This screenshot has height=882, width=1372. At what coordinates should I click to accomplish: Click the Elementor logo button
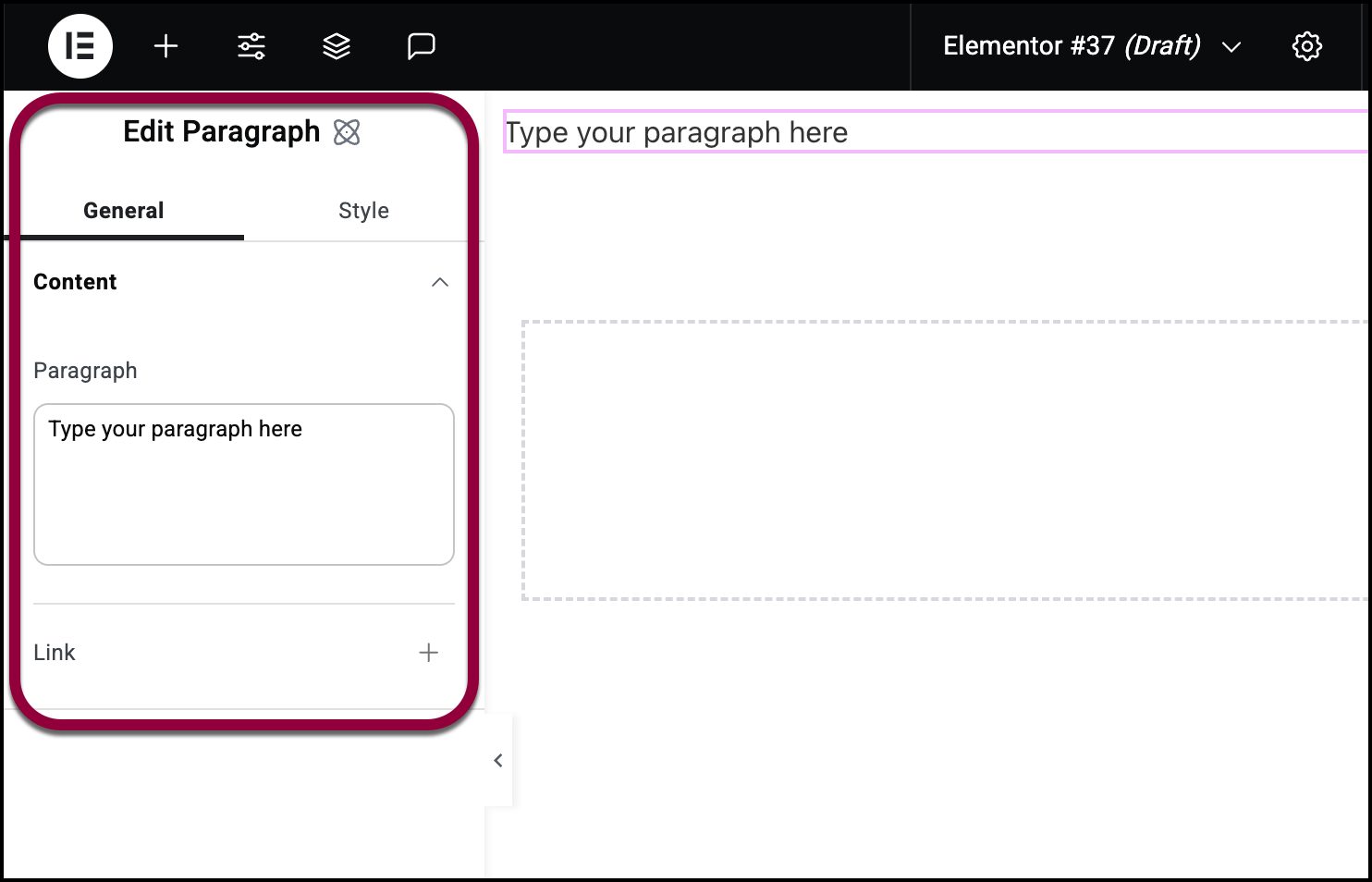80,46
